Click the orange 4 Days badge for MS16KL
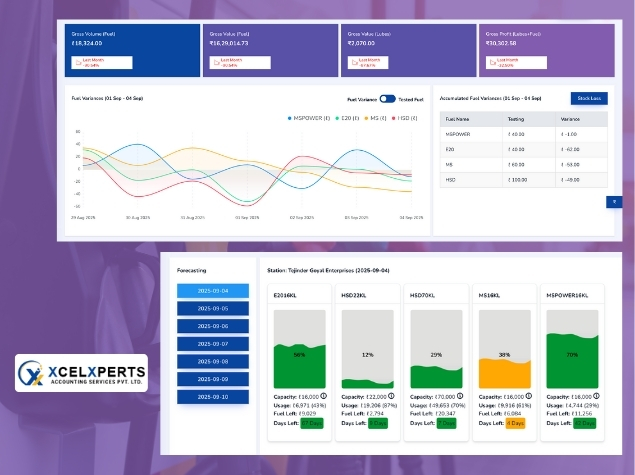The image size is (635, 475). click(515, 423)
